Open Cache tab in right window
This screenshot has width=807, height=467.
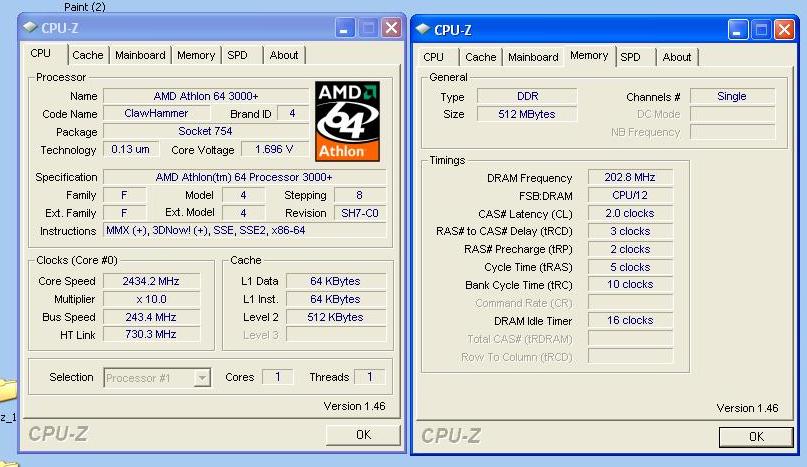(x=481, y=57)
